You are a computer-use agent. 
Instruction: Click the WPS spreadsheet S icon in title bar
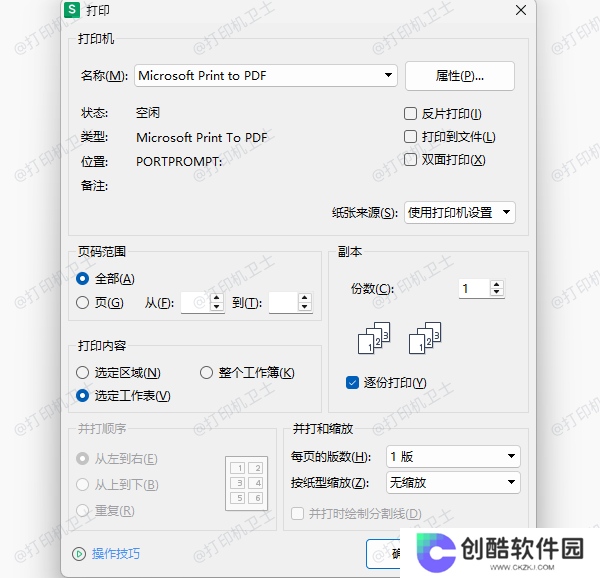(x=72, y=10)
